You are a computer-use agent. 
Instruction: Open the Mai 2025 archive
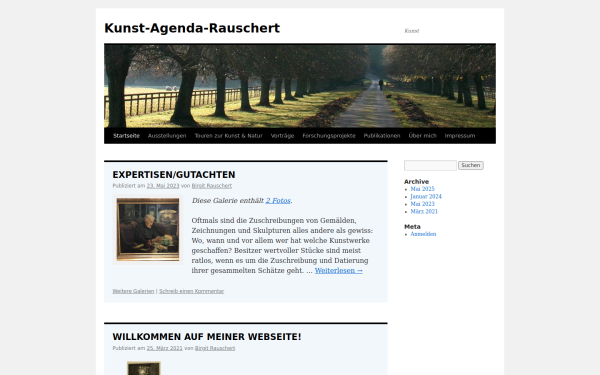[x=422, y=189]
